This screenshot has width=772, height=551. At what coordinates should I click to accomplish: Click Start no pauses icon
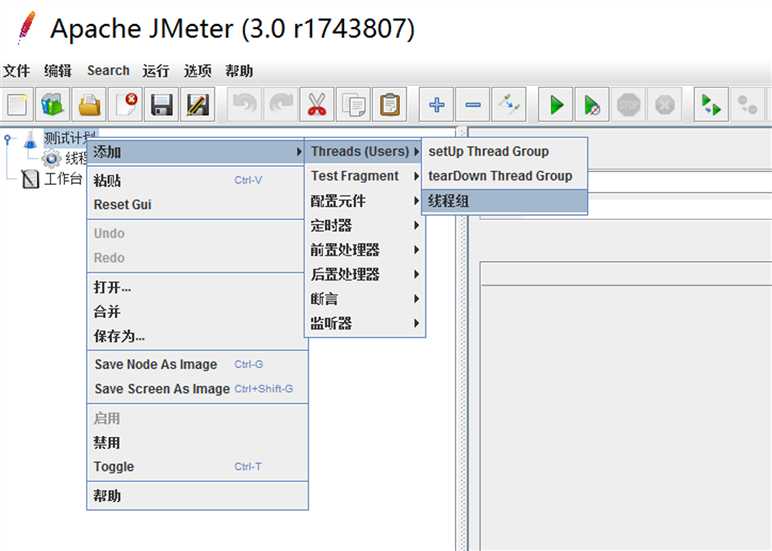592,104
